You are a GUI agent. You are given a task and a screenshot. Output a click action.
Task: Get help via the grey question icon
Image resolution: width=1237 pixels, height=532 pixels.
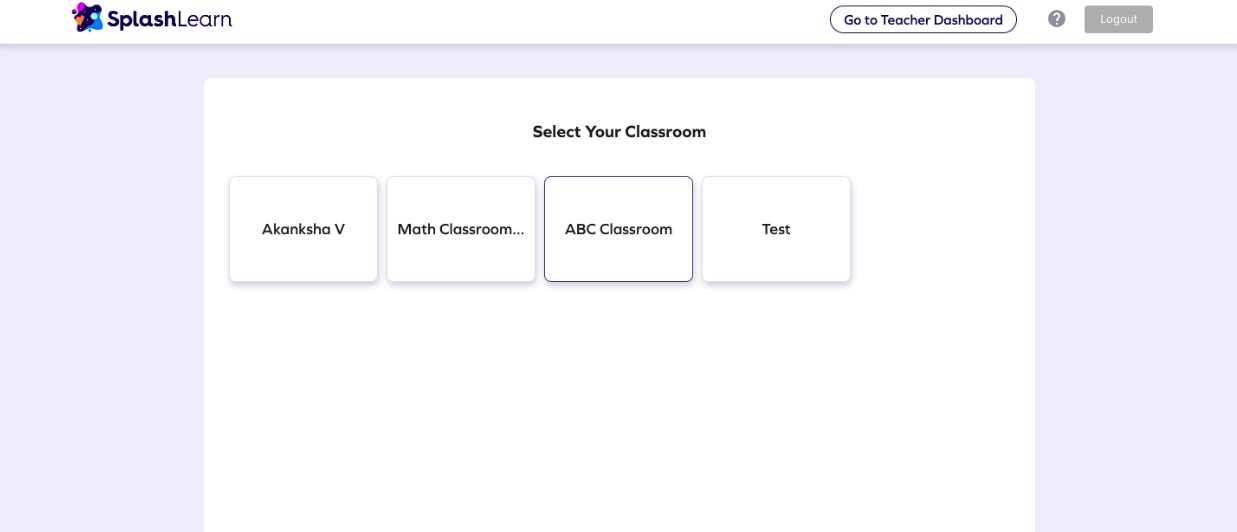1056,19
